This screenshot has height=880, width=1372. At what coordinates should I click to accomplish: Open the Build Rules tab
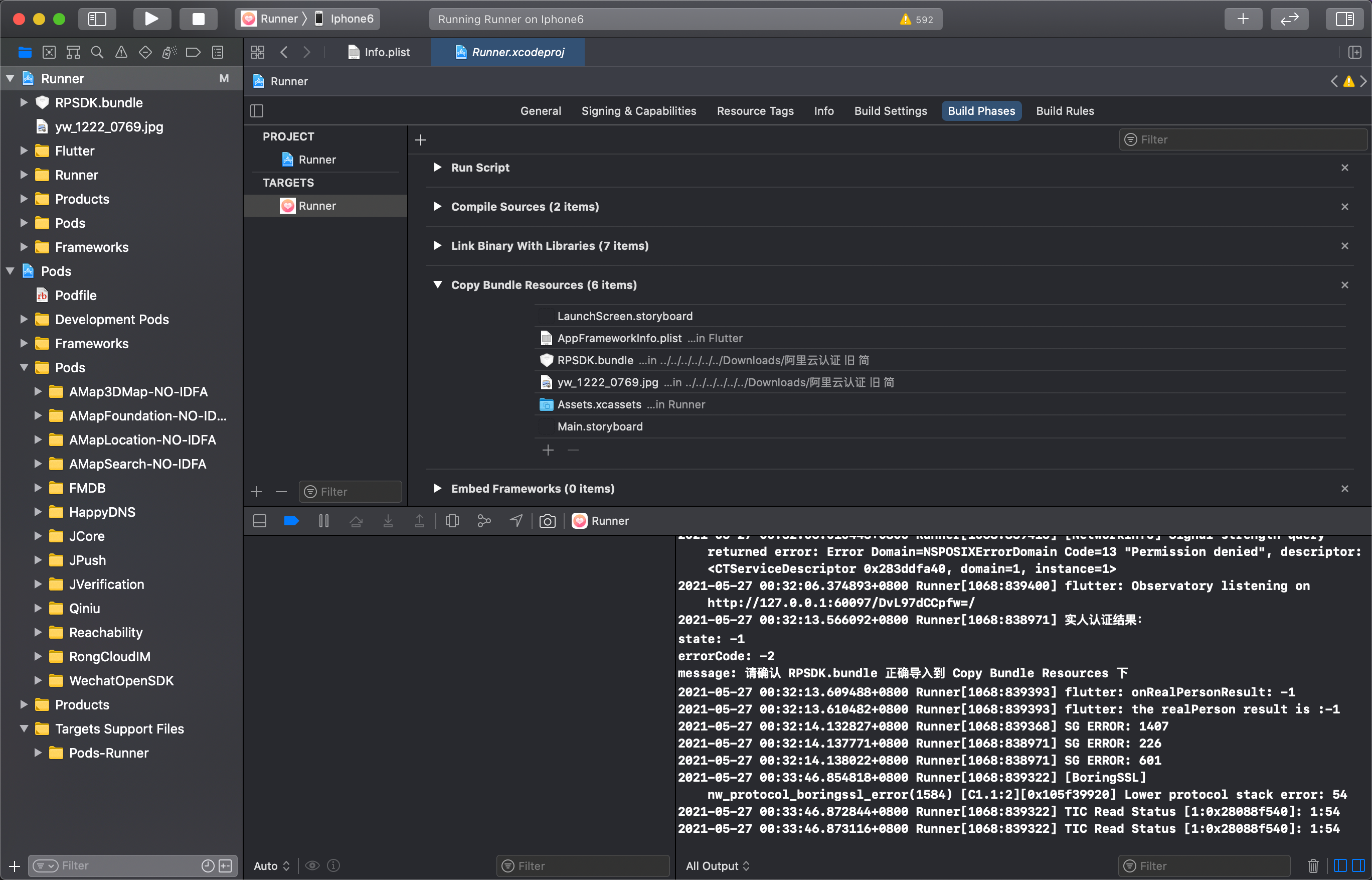coord(1065,111)
